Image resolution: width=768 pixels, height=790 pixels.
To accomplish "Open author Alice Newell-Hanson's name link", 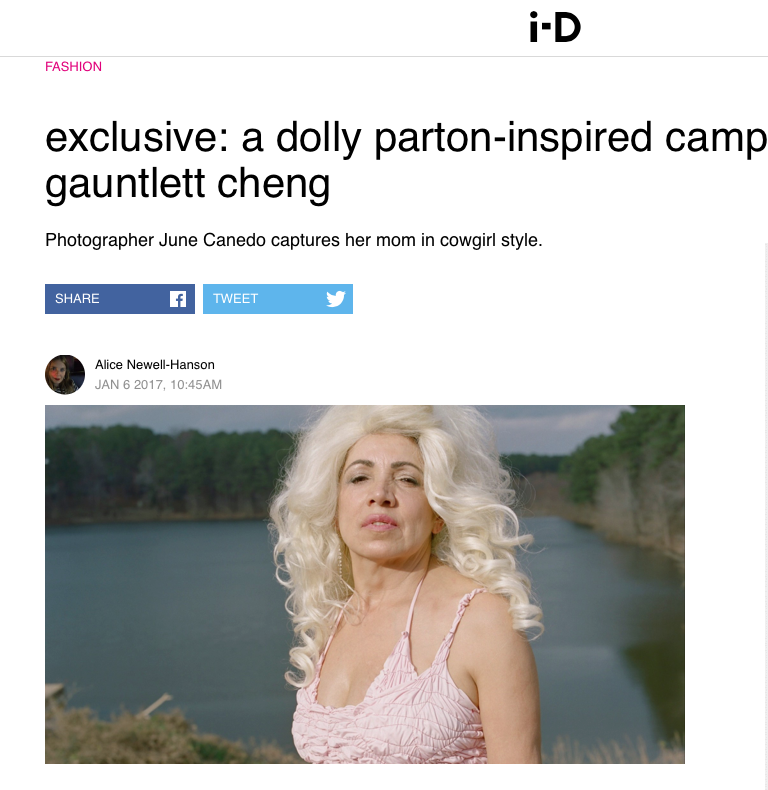I will (x=155, y=364).
